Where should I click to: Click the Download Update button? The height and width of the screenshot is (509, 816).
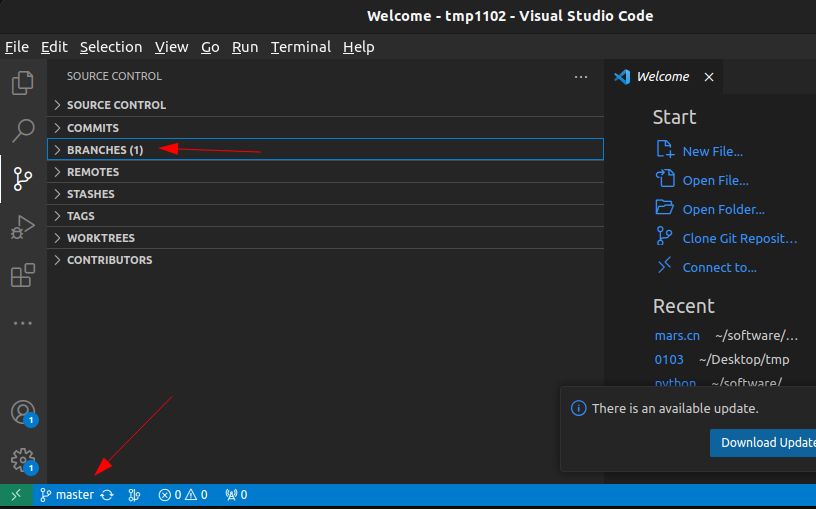765,443
